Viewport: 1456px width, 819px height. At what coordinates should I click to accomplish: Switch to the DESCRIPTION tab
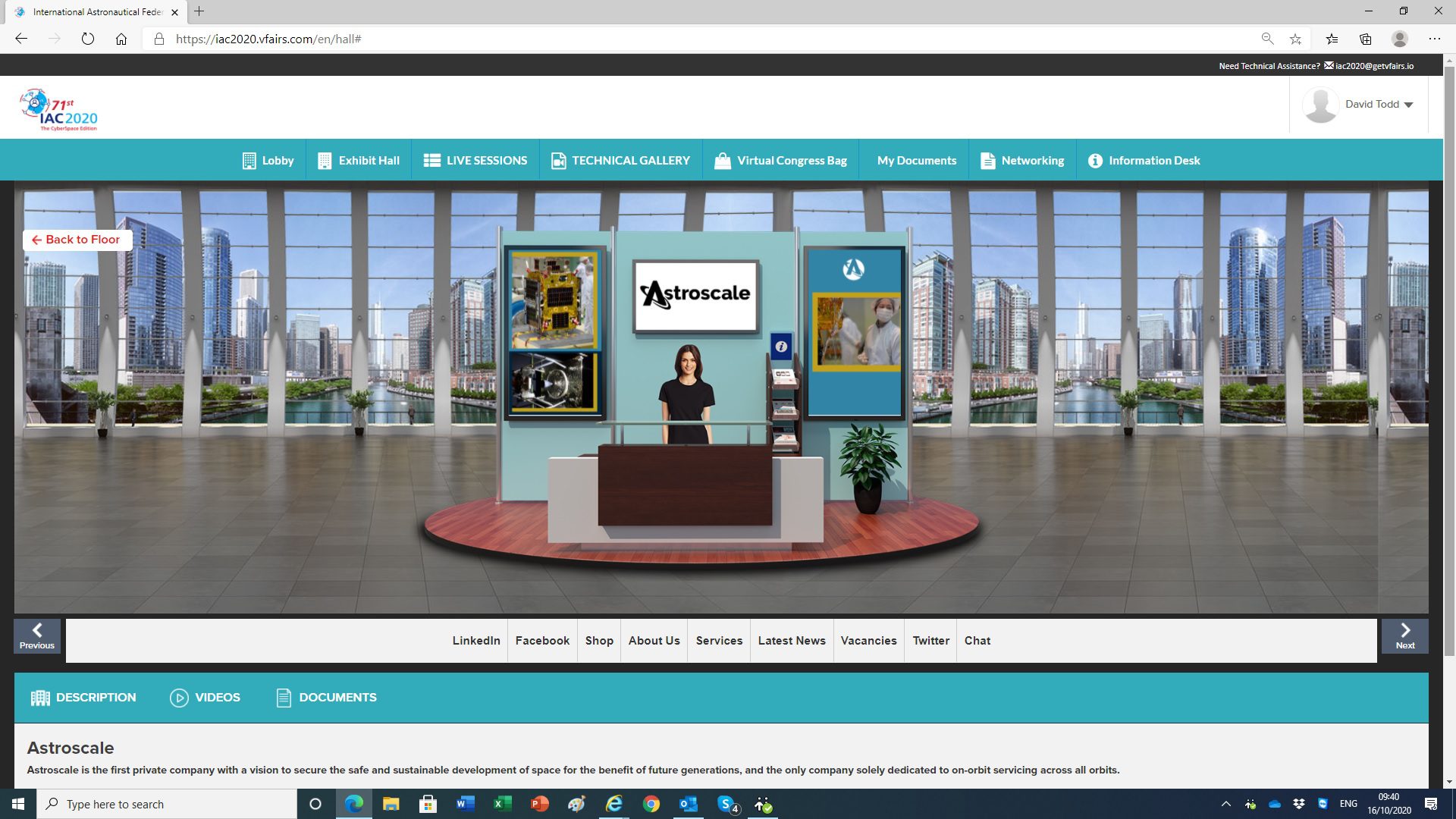pos(83,698)
